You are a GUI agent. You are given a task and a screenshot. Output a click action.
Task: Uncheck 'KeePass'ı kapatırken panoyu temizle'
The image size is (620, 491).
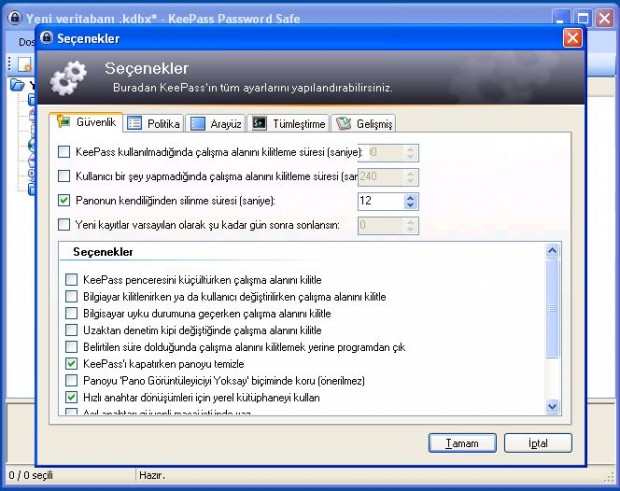(71, 363)
